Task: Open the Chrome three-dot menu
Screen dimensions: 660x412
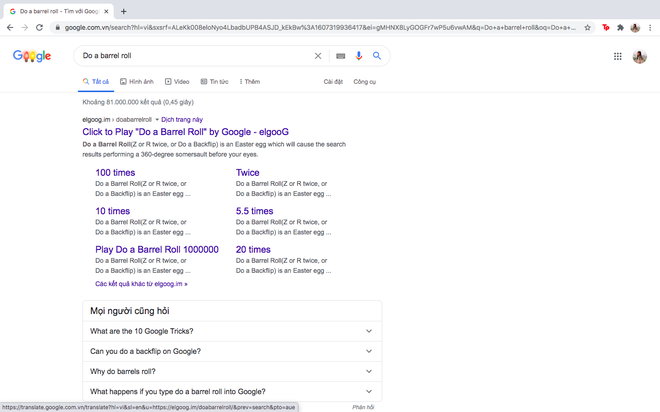Action: tap(650, 28)
